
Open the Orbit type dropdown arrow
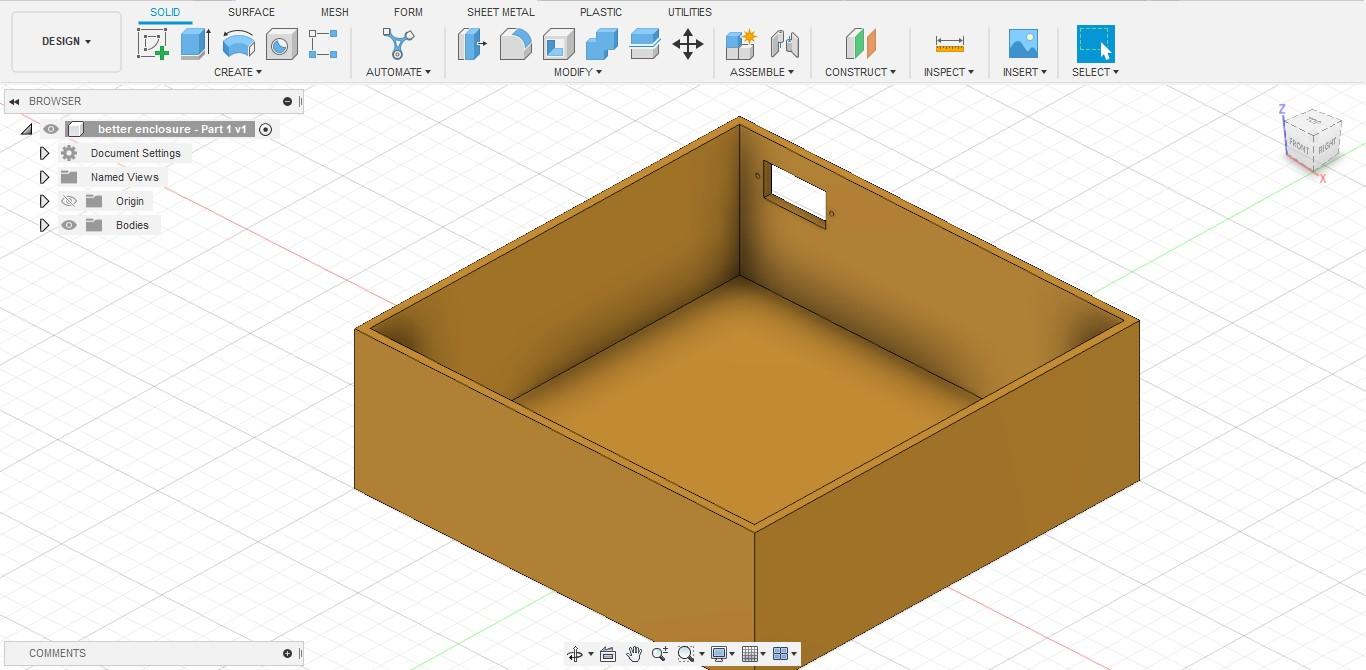[x=591, y=655]
